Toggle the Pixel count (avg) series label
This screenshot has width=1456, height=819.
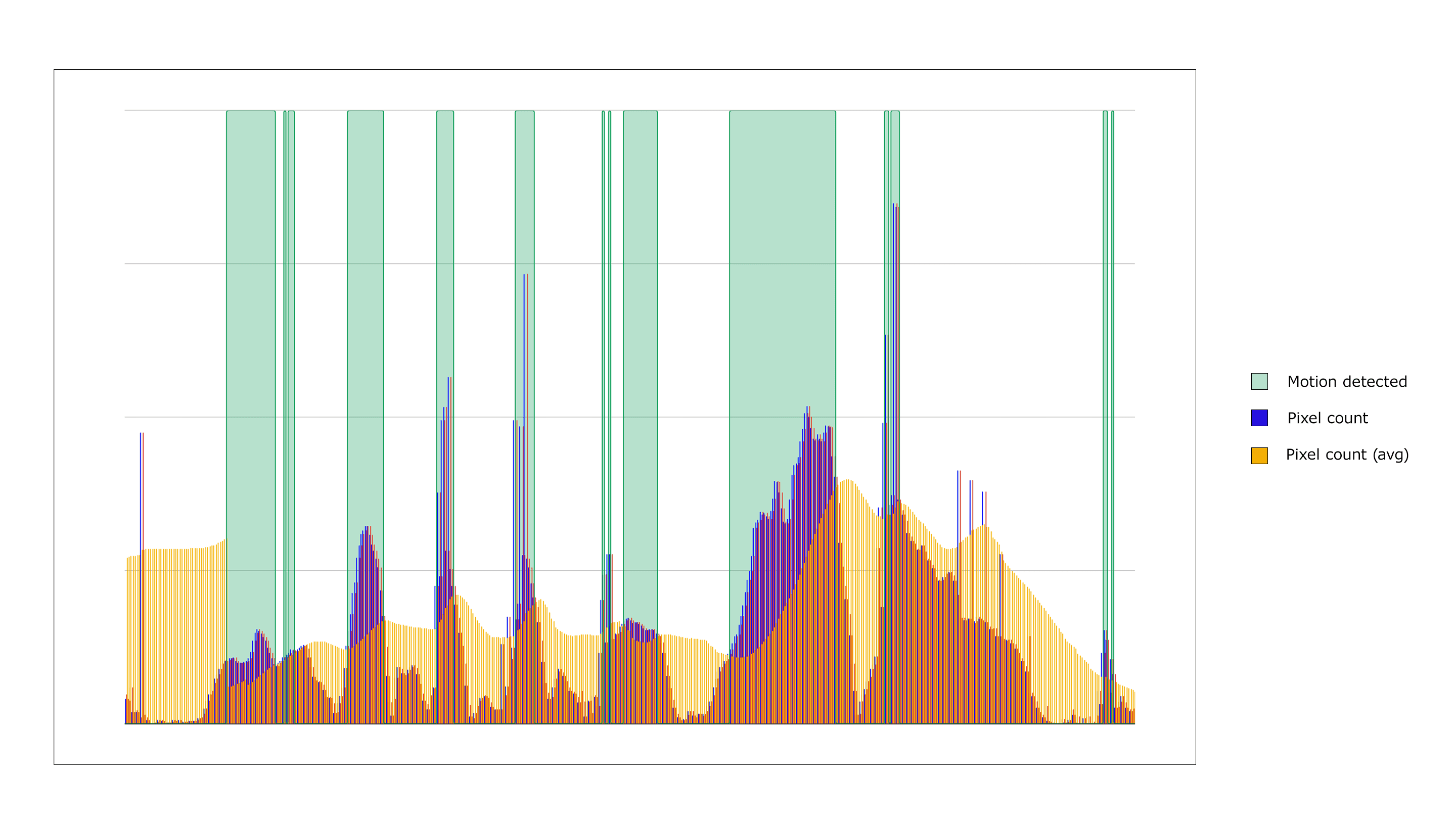click(x=1346, y=454)
